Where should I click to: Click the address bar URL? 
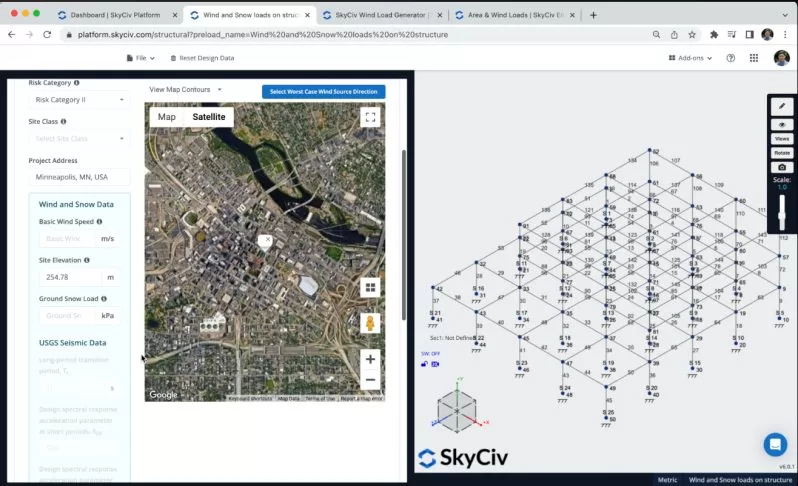[x=263, y=35]
